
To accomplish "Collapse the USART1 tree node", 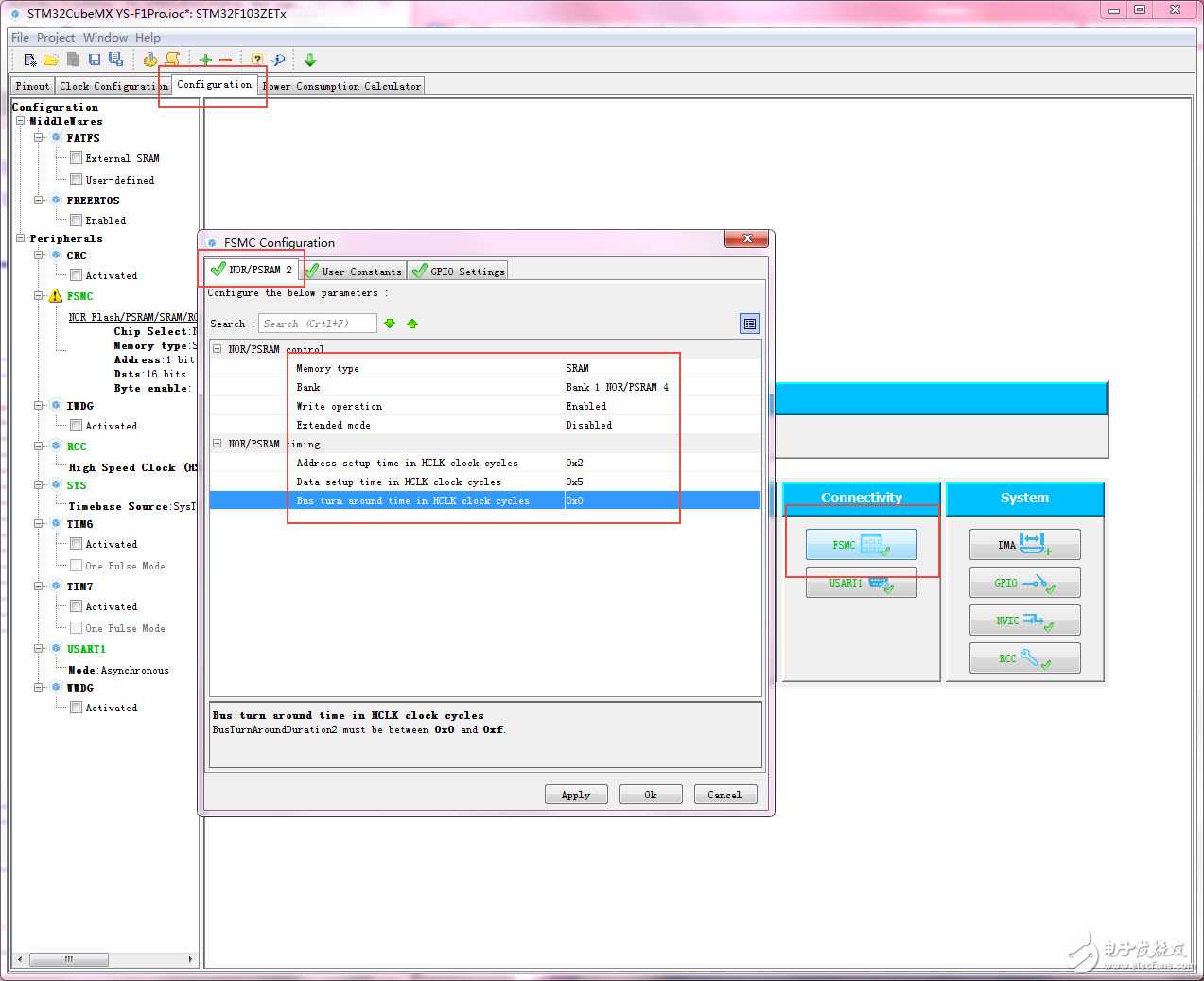I will 39,648.
